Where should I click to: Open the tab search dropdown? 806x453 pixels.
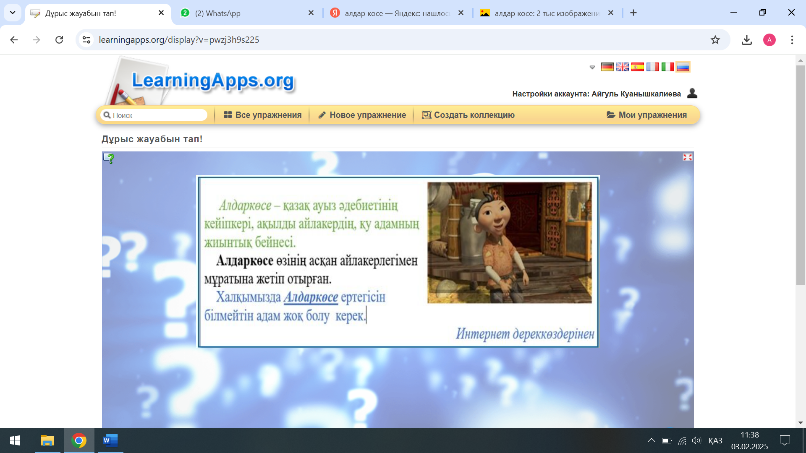pyautogui.click(x=12, y=13)
